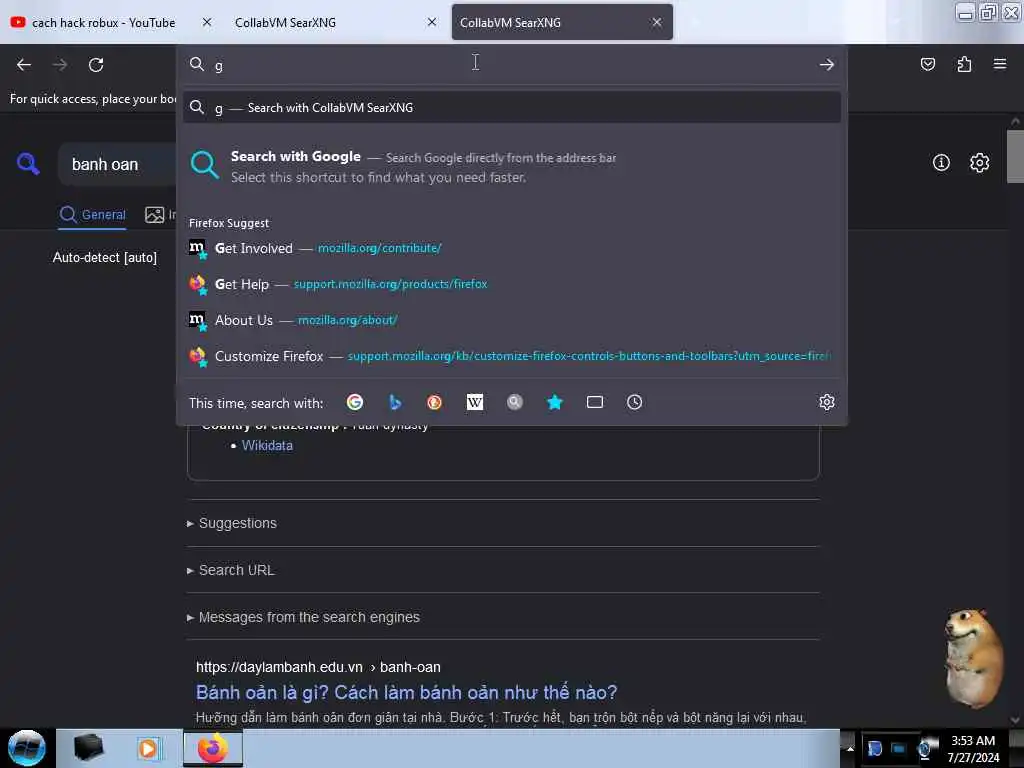The width and height of the screenshot is (1024, 768).
Task: Choose the Search with Google shortcut tip
Action: (x=512, y=167)
